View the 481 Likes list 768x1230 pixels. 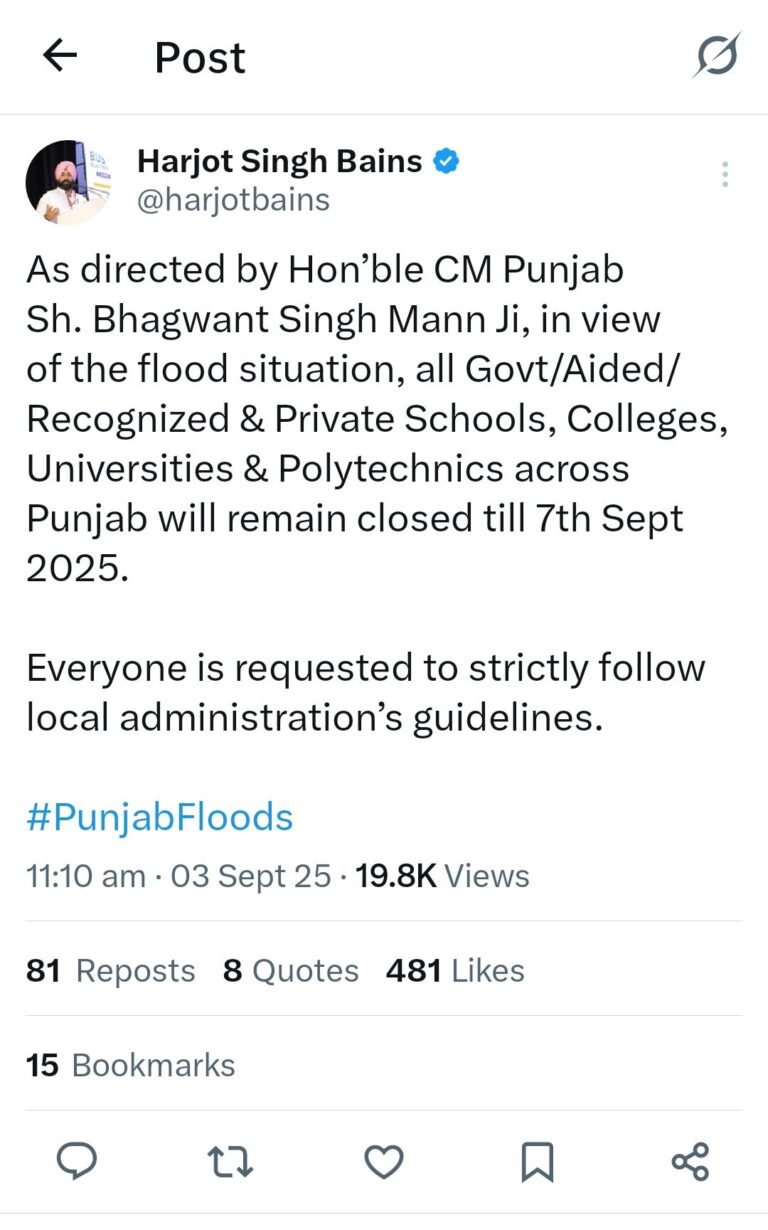(x=455, y=970)
